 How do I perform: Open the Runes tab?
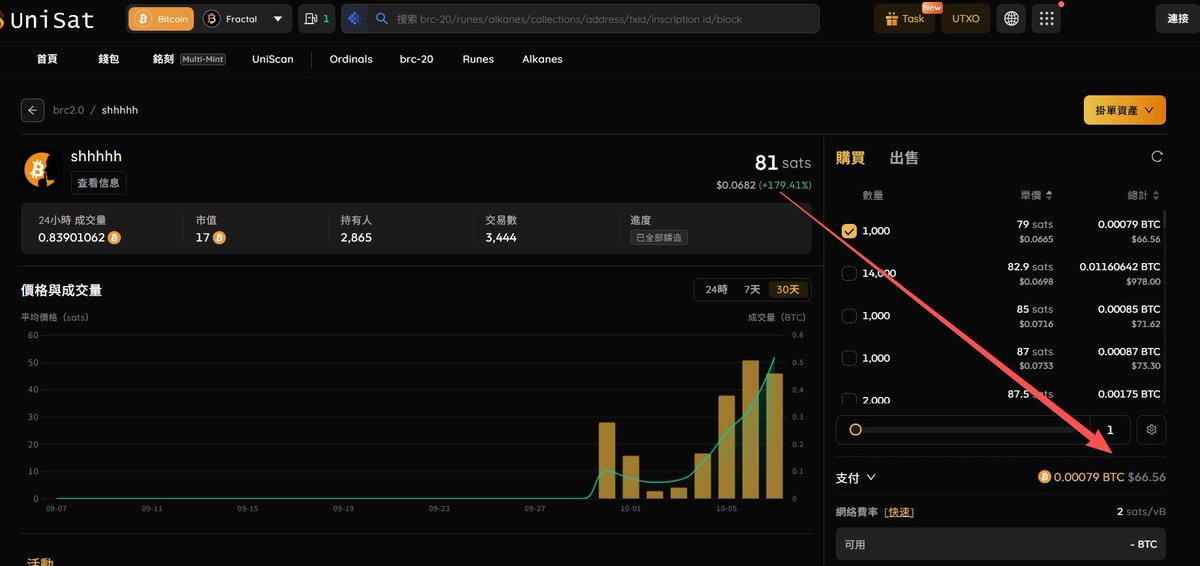point(478,59)
